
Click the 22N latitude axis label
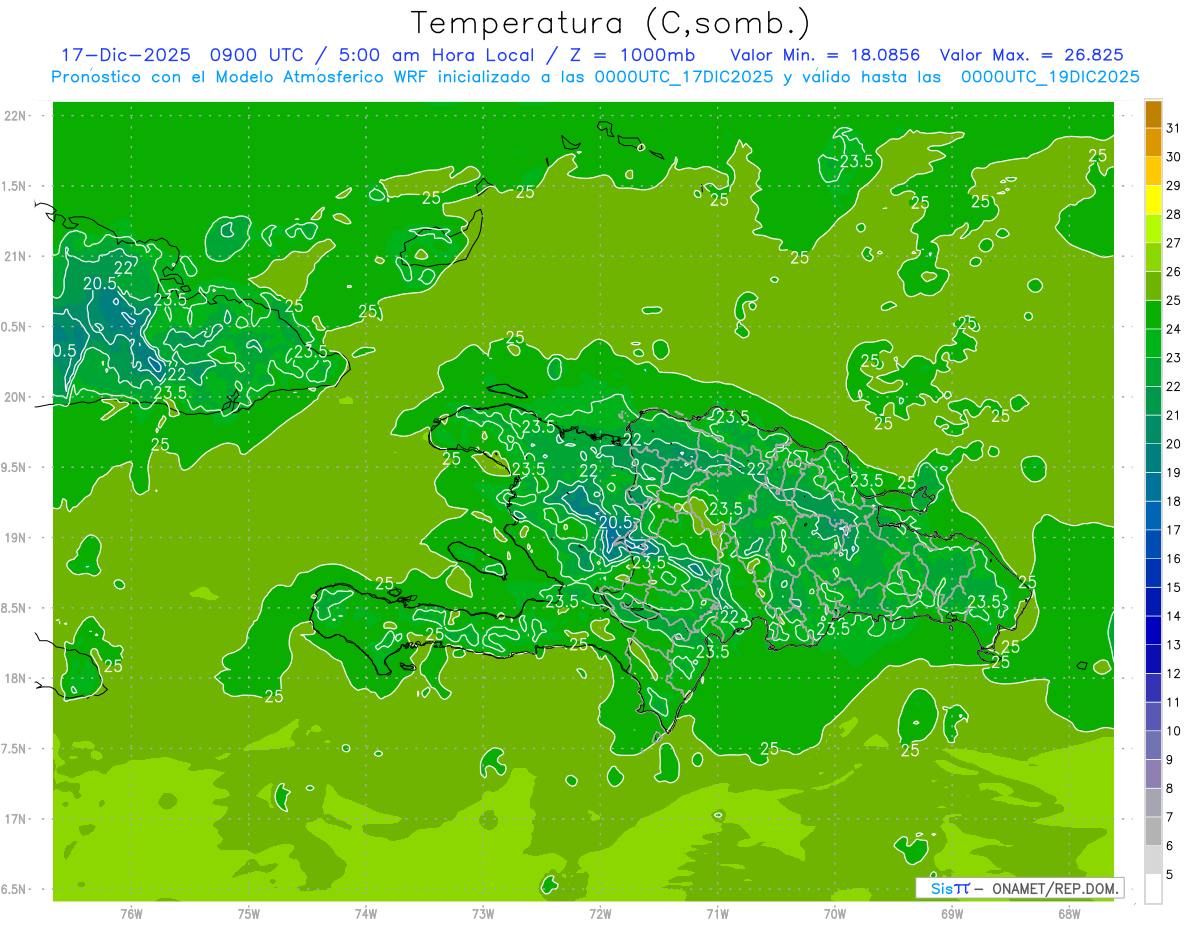coord(16,116)
